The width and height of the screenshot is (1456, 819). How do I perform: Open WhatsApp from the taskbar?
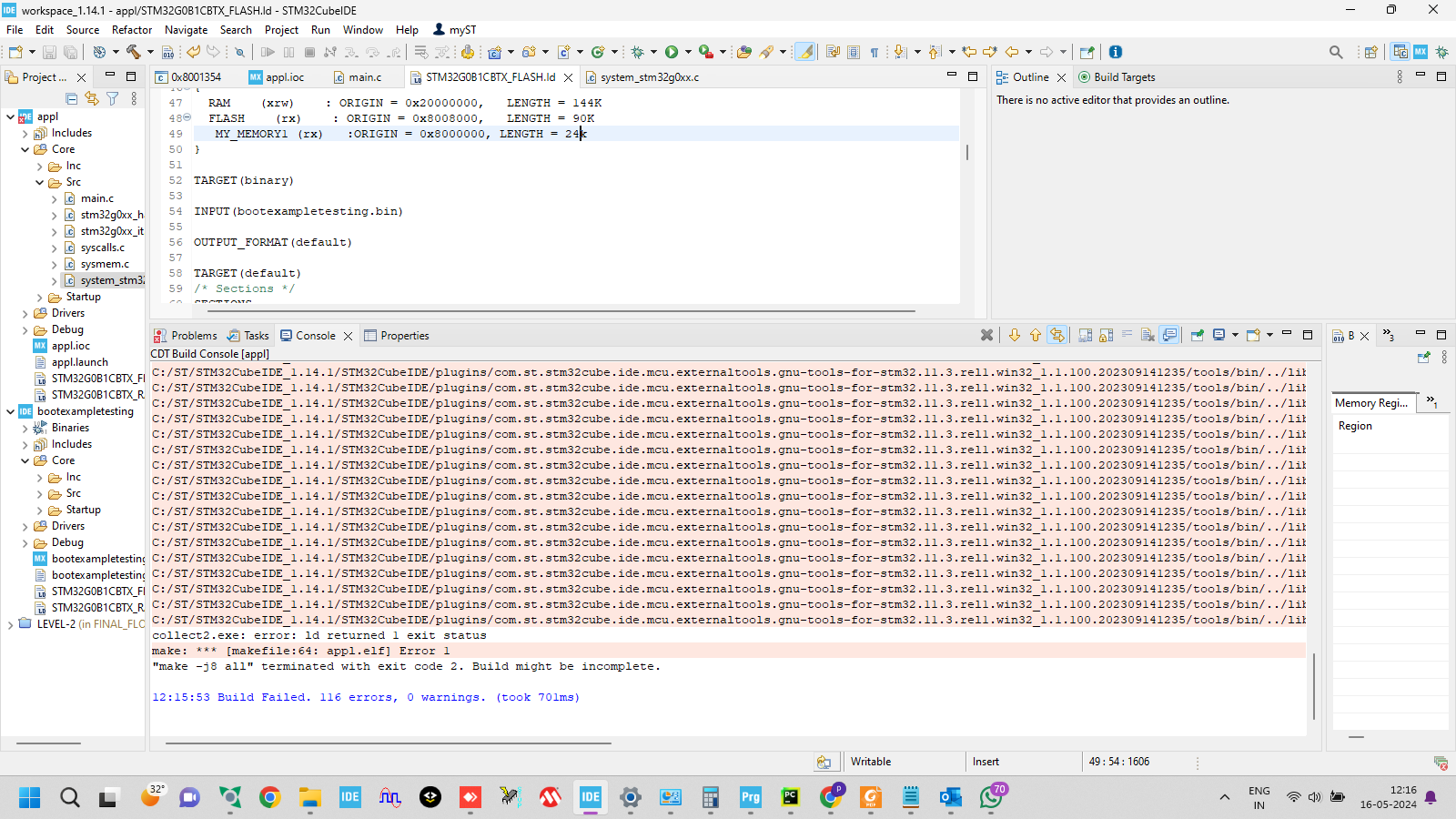click(992, 797)
